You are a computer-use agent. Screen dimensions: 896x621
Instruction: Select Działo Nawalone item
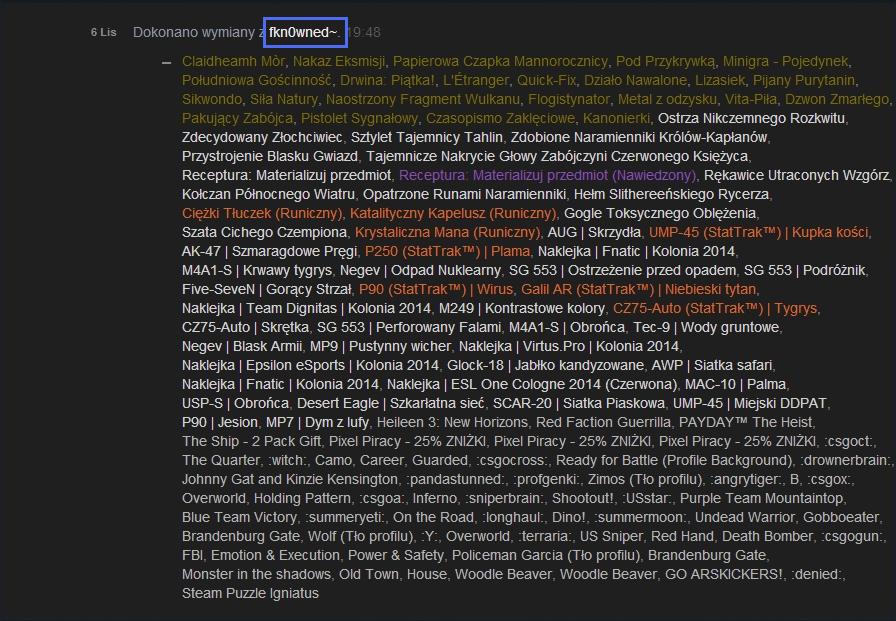click(635, 80)
